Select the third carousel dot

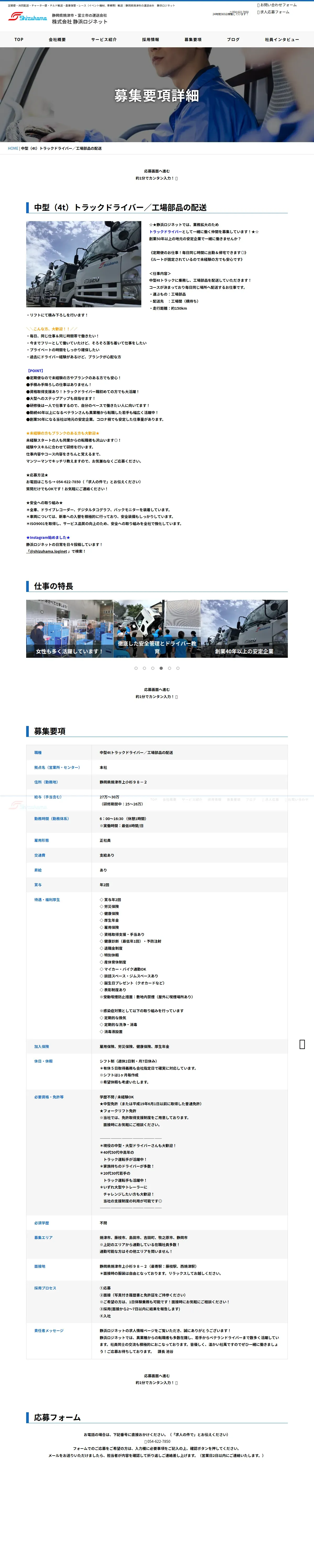click(x=153, y=668)
